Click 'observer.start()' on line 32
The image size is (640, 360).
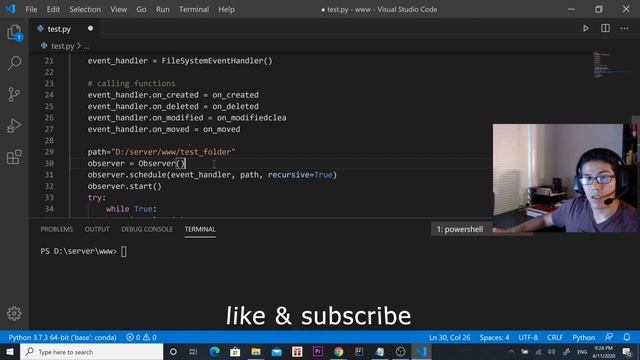(x=124, y=186)
